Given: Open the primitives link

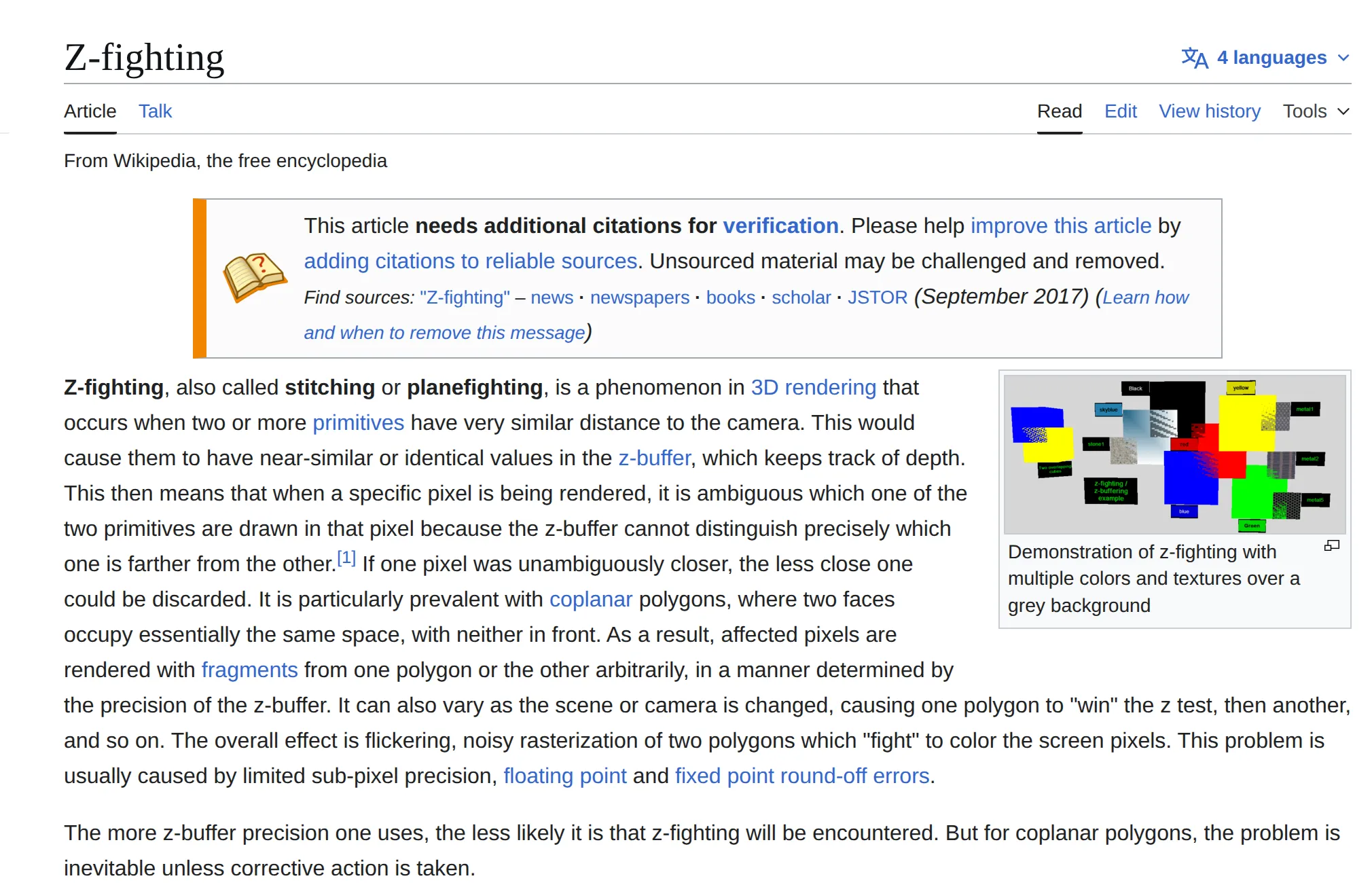Looking at the screenshot, I should (358, 422).
